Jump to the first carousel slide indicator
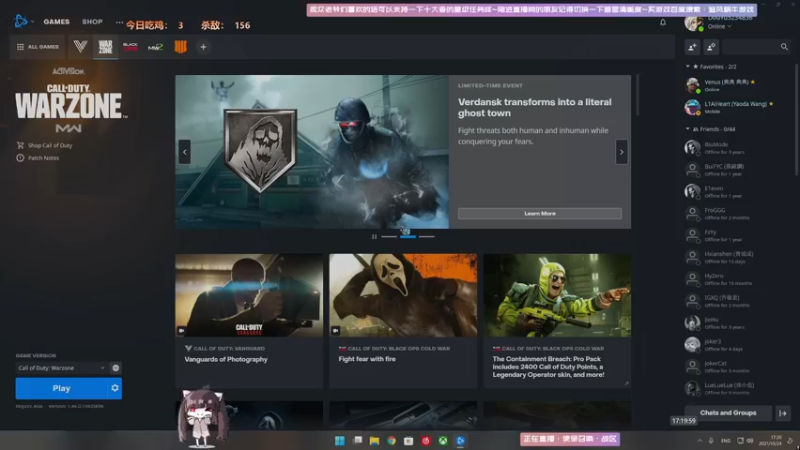800x450 pixels. pyautogui.click(x=389, y=237)
